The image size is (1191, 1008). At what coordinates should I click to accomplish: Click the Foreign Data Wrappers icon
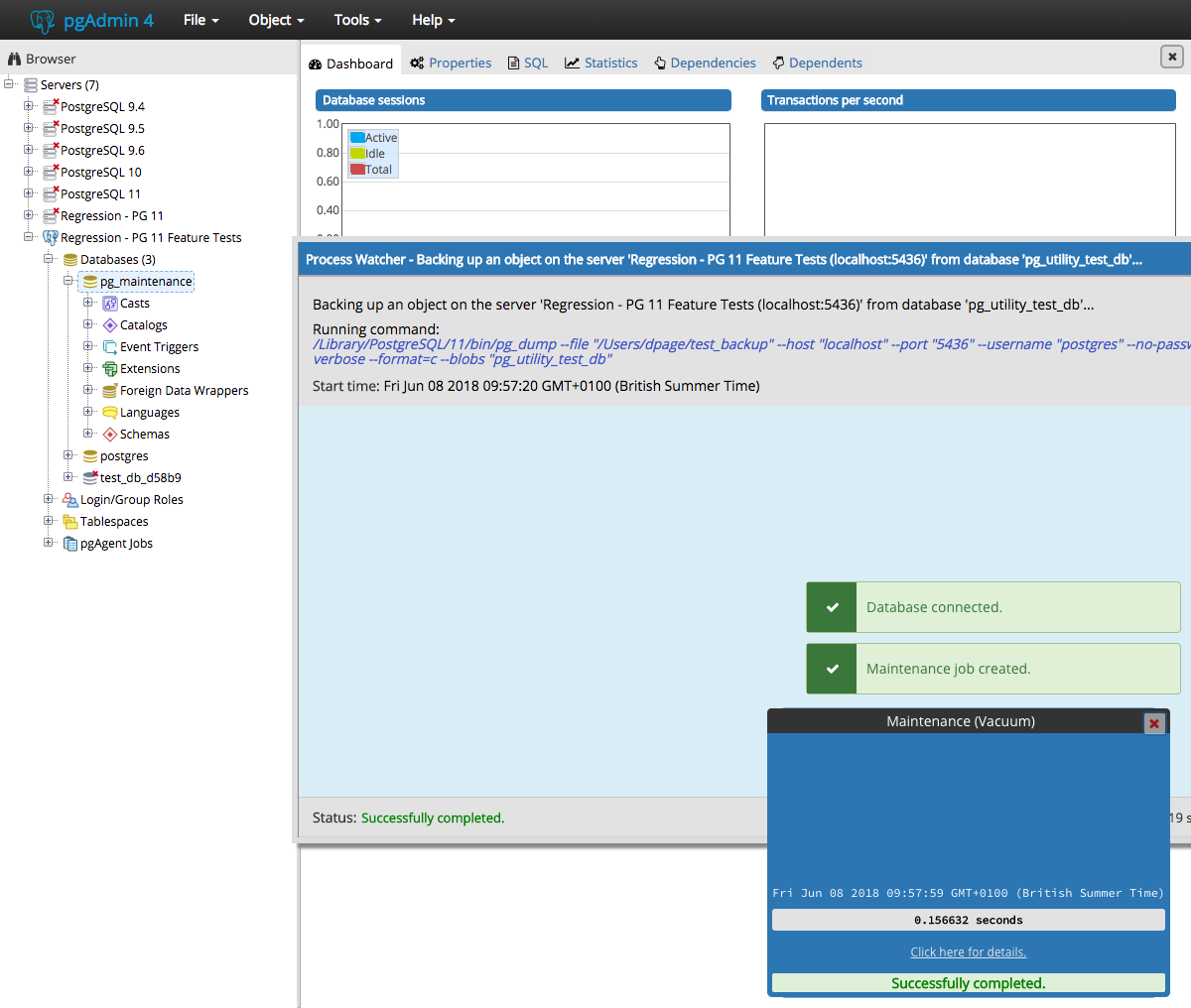[110, 391]
